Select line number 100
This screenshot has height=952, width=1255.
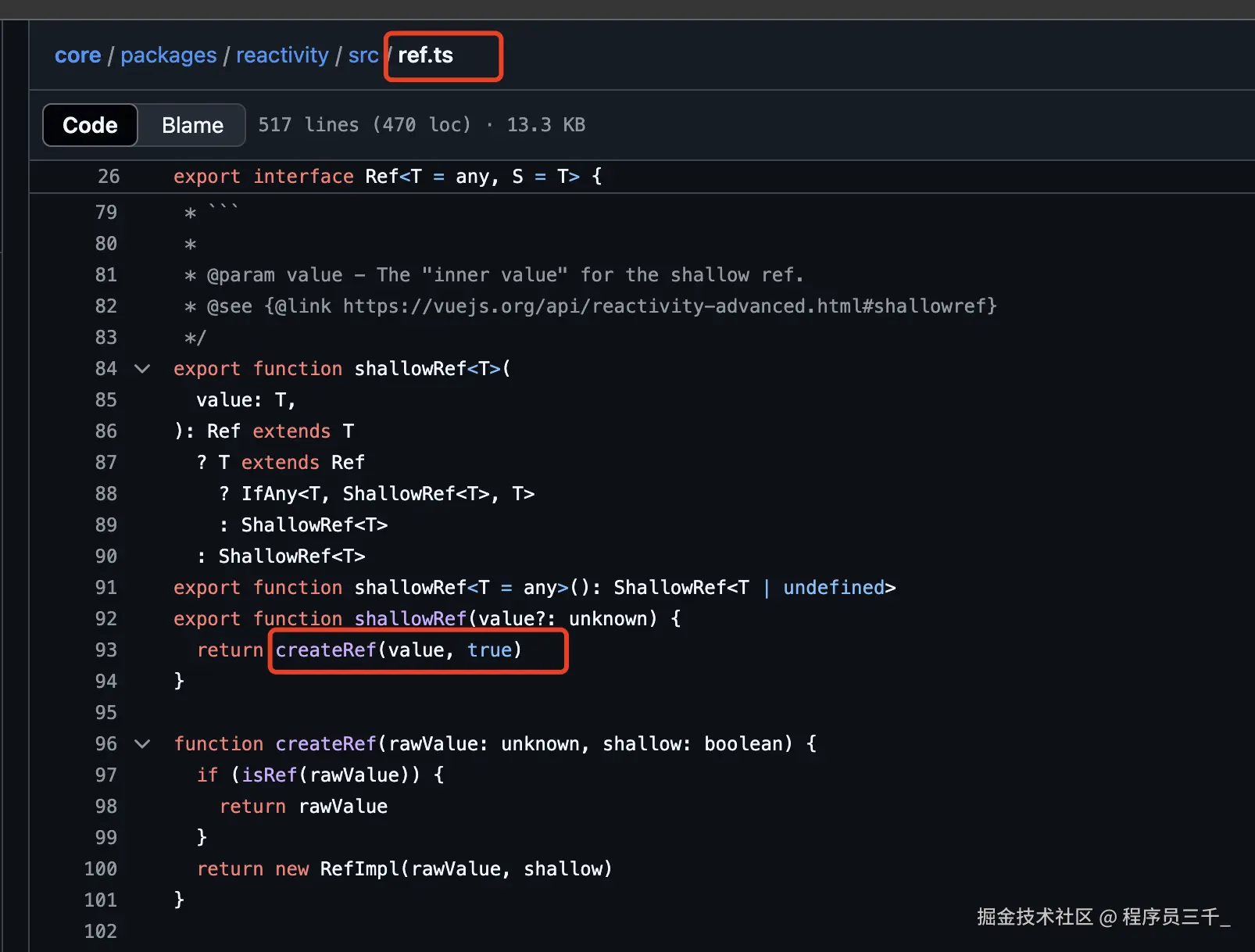(101, 869)
